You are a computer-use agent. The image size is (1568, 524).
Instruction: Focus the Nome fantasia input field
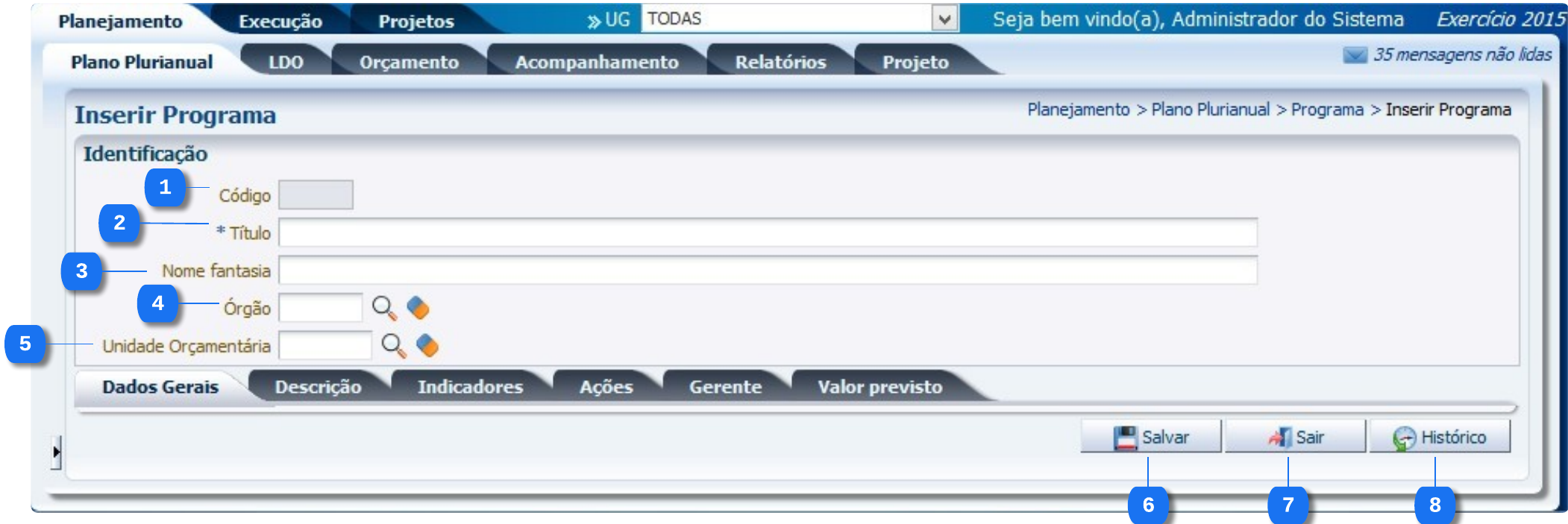768,271
